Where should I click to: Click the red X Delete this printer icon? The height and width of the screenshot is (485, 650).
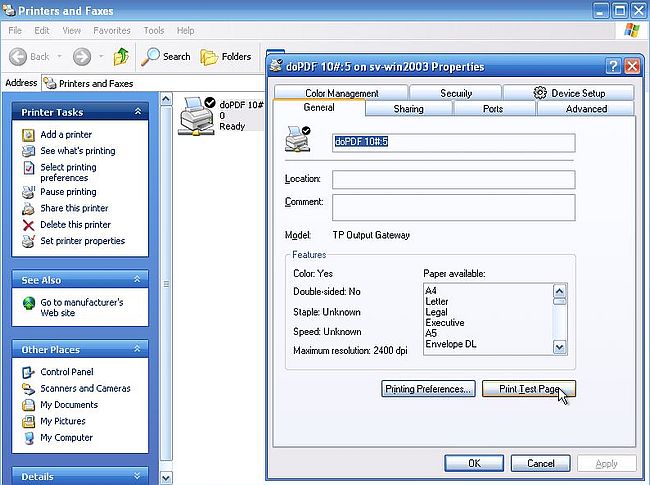click(28, 225)
